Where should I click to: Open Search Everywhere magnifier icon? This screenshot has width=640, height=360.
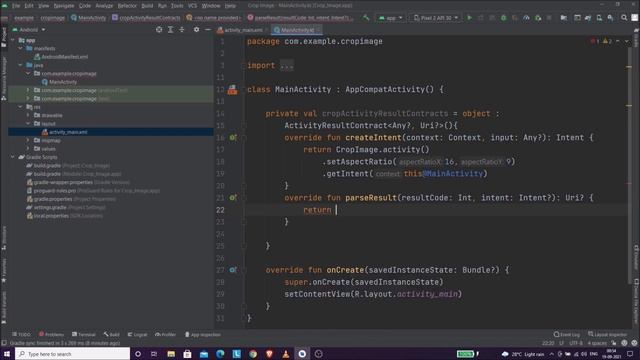(624, 18)
